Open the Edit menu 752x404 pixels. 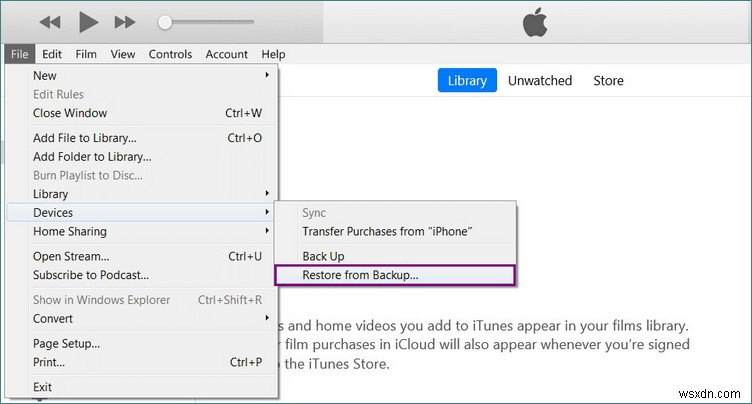(x=52, y=54)
